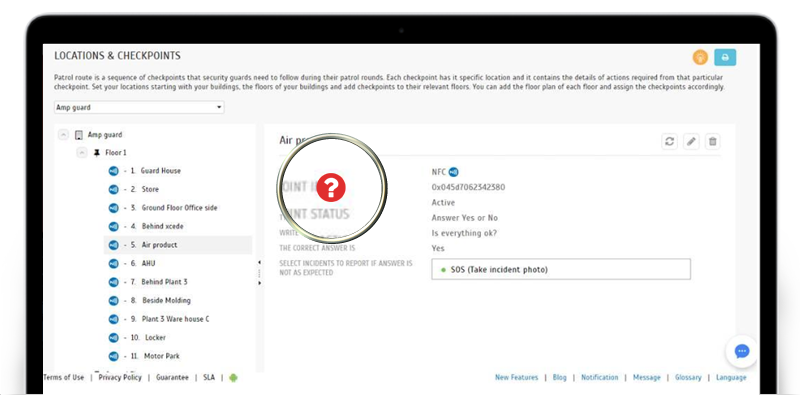Click the NFC icon beside Beside Molding
The image size is (800, 395).
(x=113, y=301)
